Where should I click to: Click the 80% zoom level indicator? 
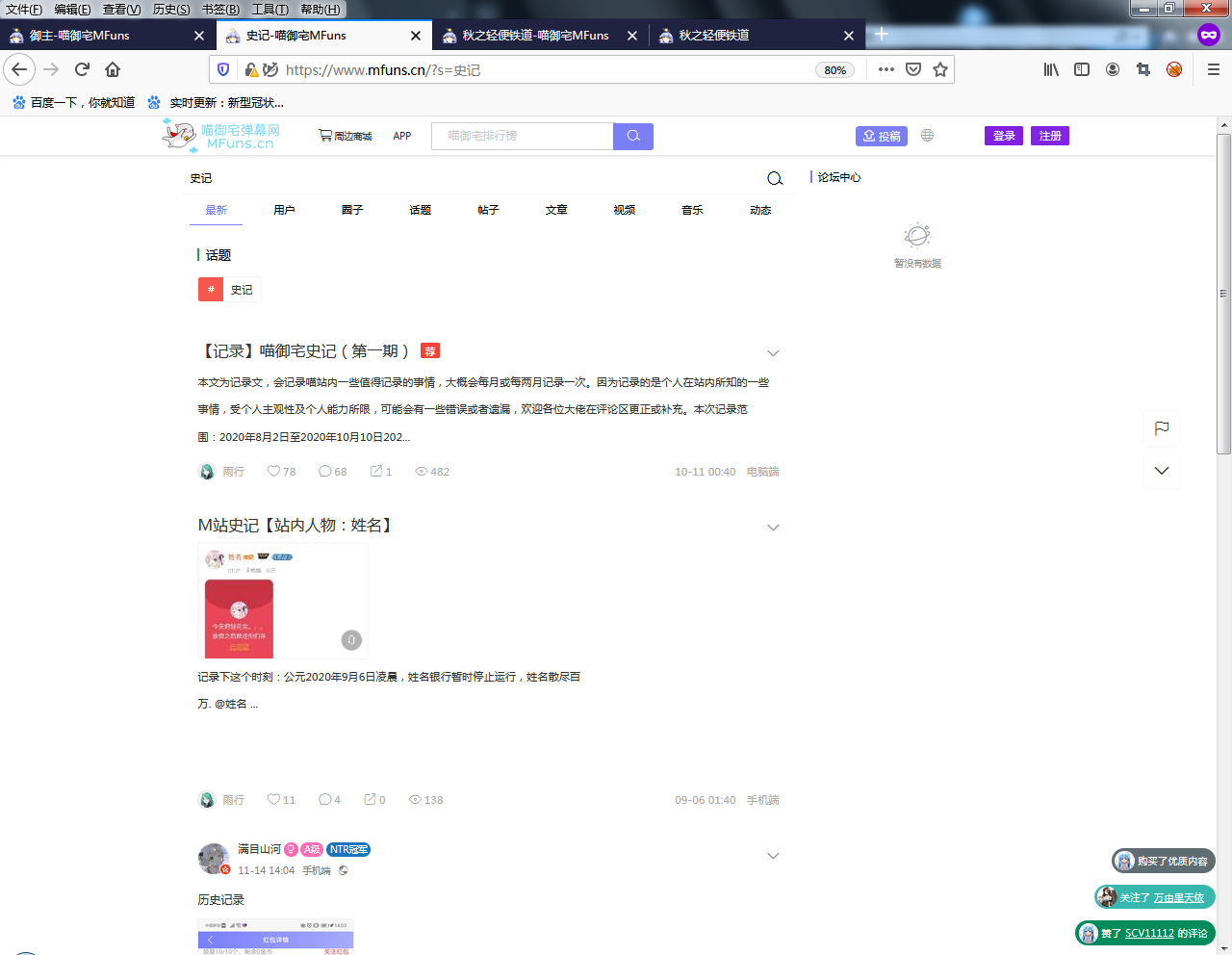pyautogui.click(x=834, y=70)
